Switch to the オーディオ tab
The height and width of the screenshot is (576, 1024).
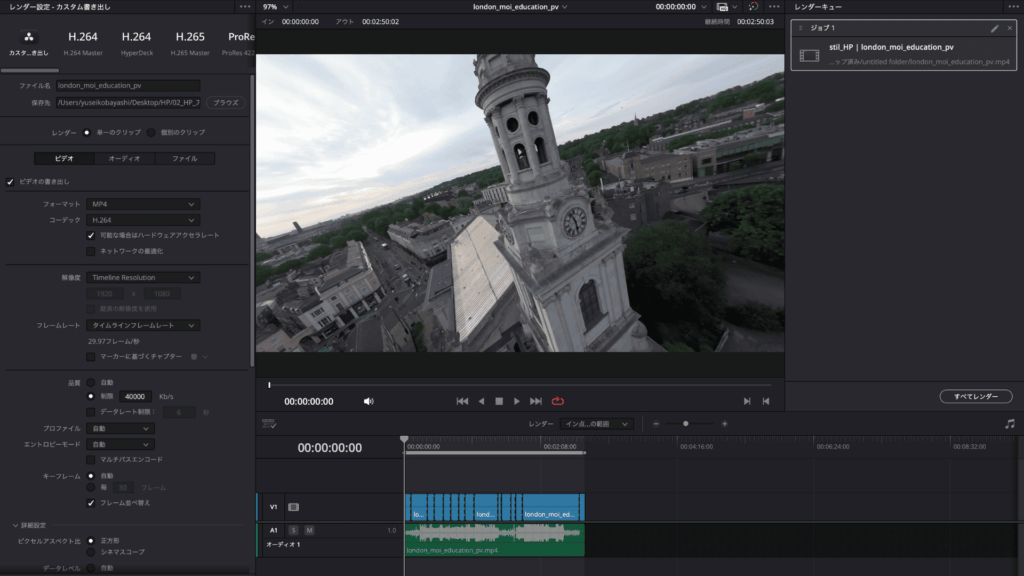(x=124, y=158)
